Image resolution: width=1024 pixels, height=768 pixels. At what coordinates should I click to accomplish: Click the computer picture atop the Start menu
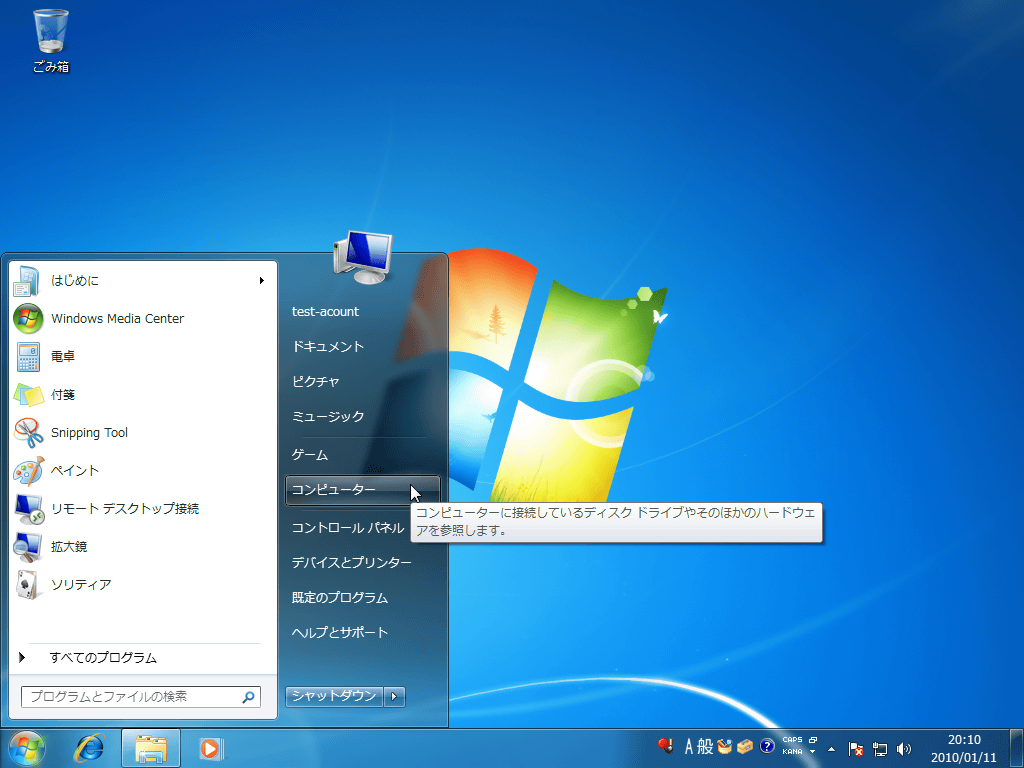363,257
